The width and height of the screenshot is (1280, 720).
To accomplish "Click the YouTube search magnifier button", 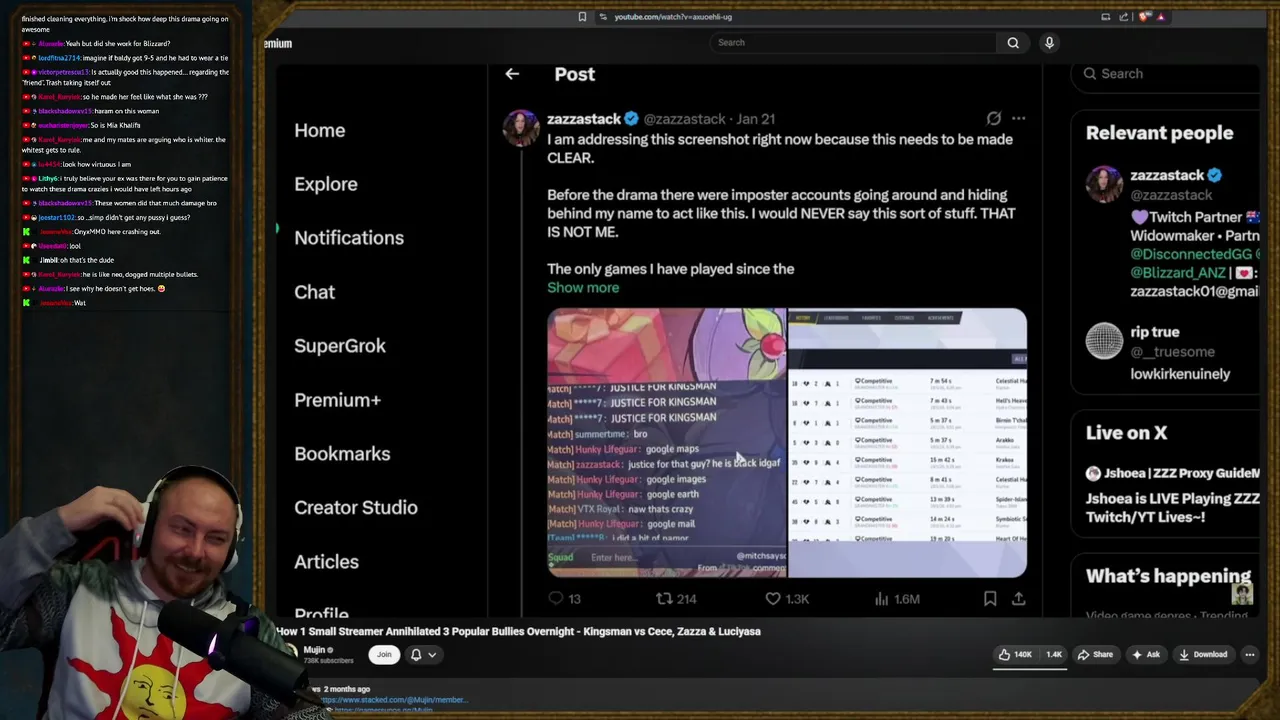I will pyautogui.click(x=1013, y=42).
